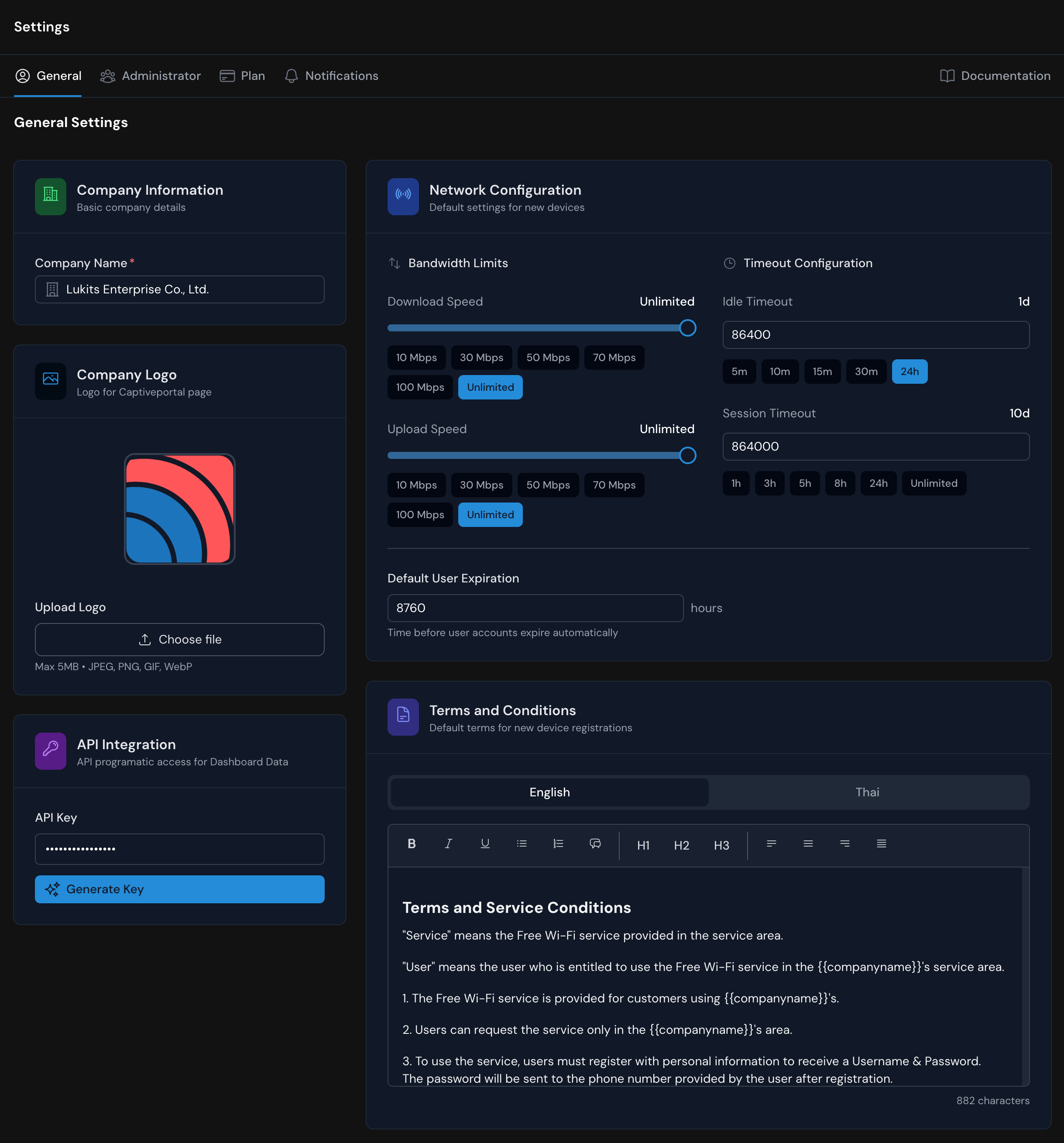
Task: Choose Unlimited session timeout
Action: [934, 483]
